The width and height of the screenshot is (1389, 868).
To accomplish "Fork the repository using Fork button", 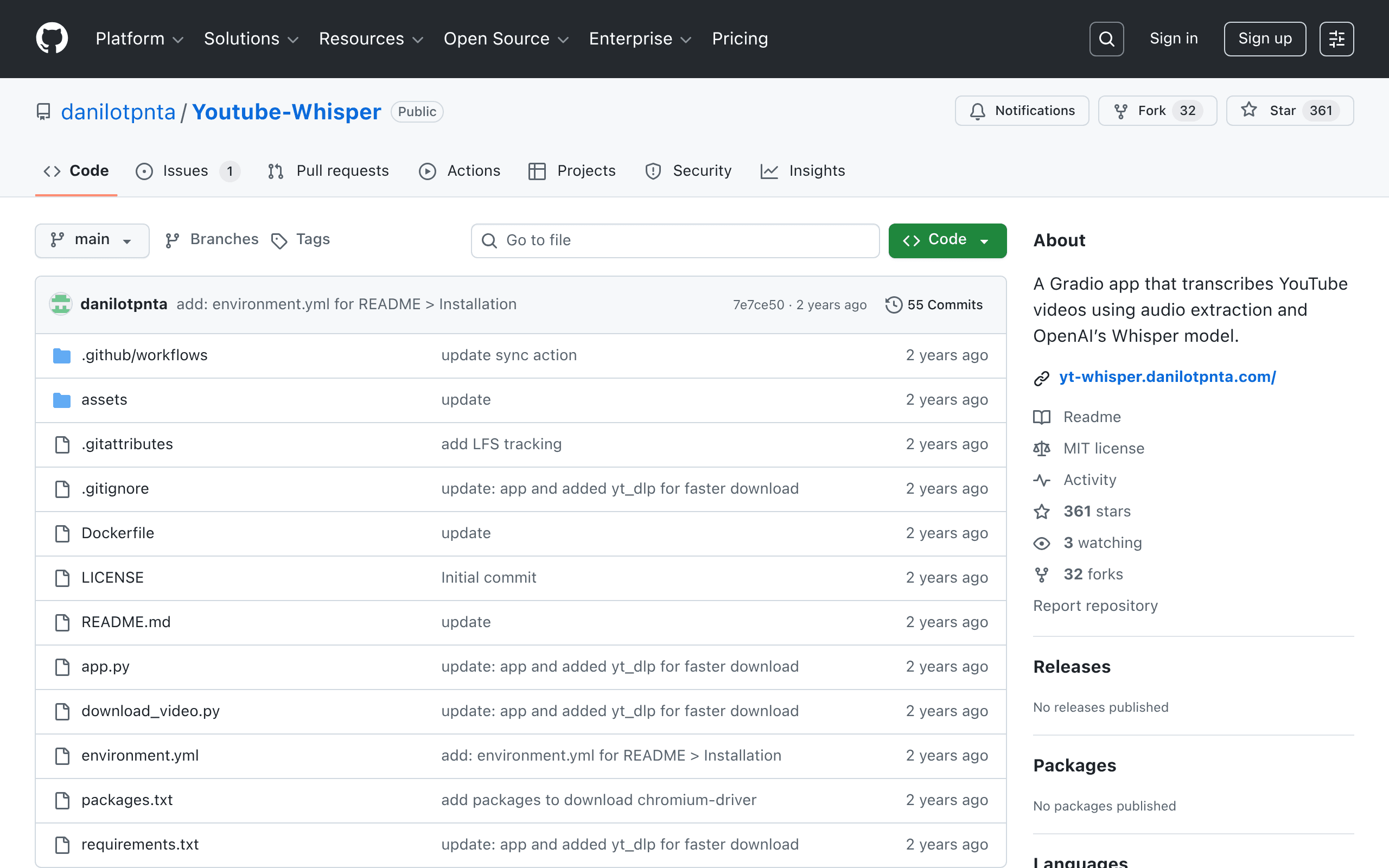I will [x=1157, y=110].
